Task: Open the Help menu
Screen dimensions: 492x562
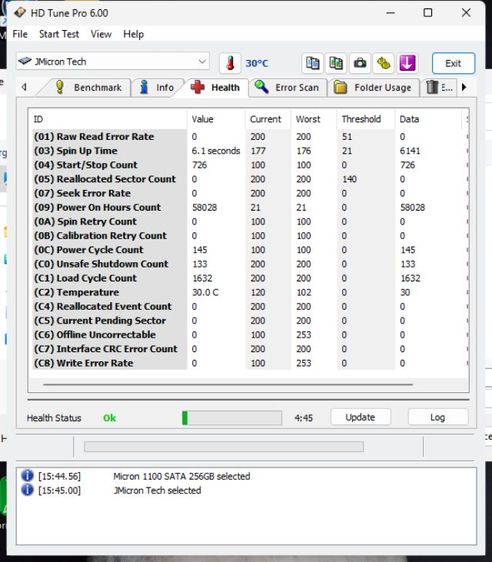Action: pyautogui.click(x=133, y=34)
